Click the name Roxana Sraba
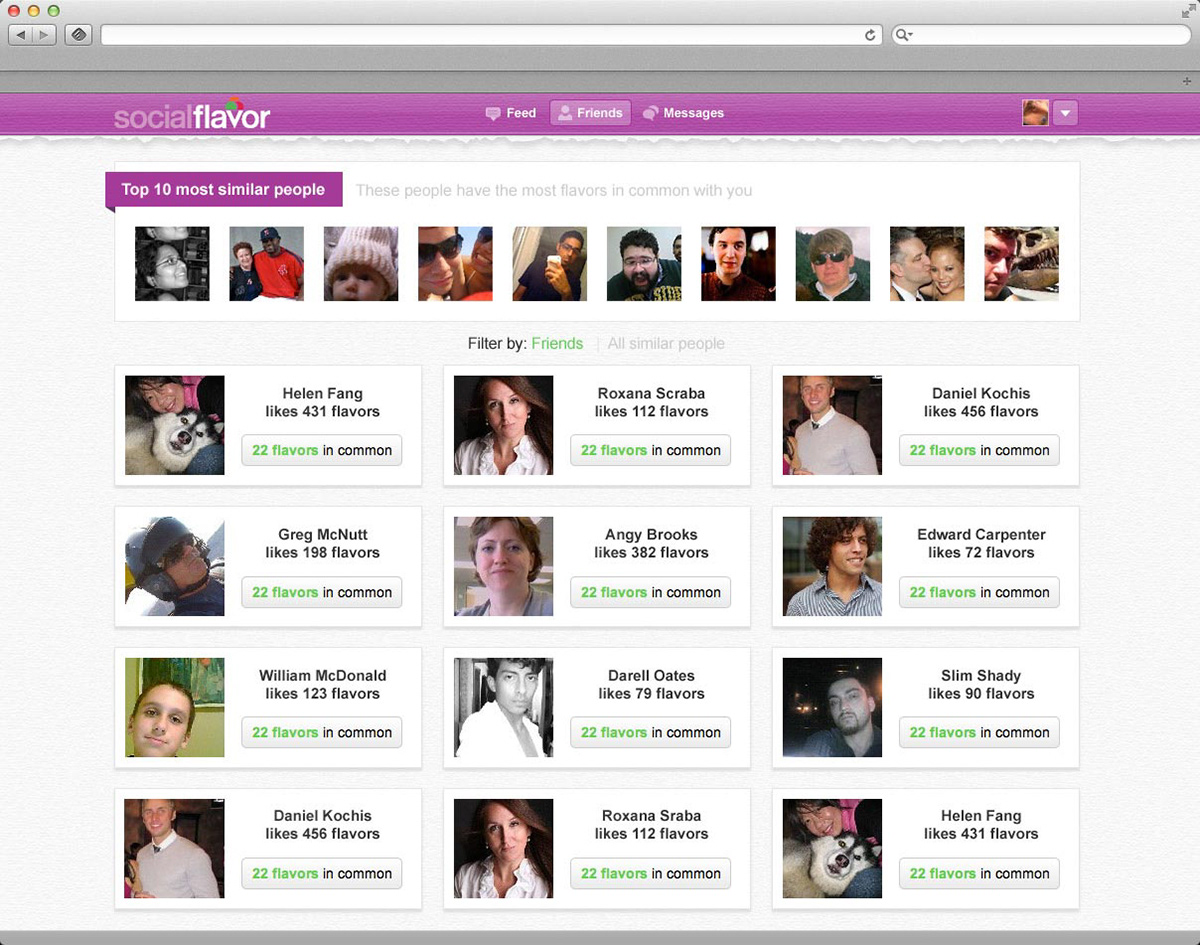1200x945 pixels. (x=651, y=816)
